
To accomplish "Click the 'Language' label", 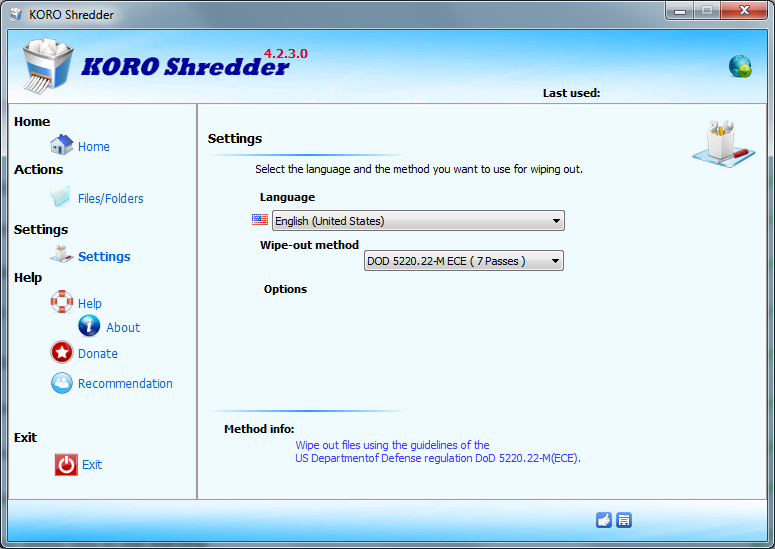I will (x=287, y=197).
